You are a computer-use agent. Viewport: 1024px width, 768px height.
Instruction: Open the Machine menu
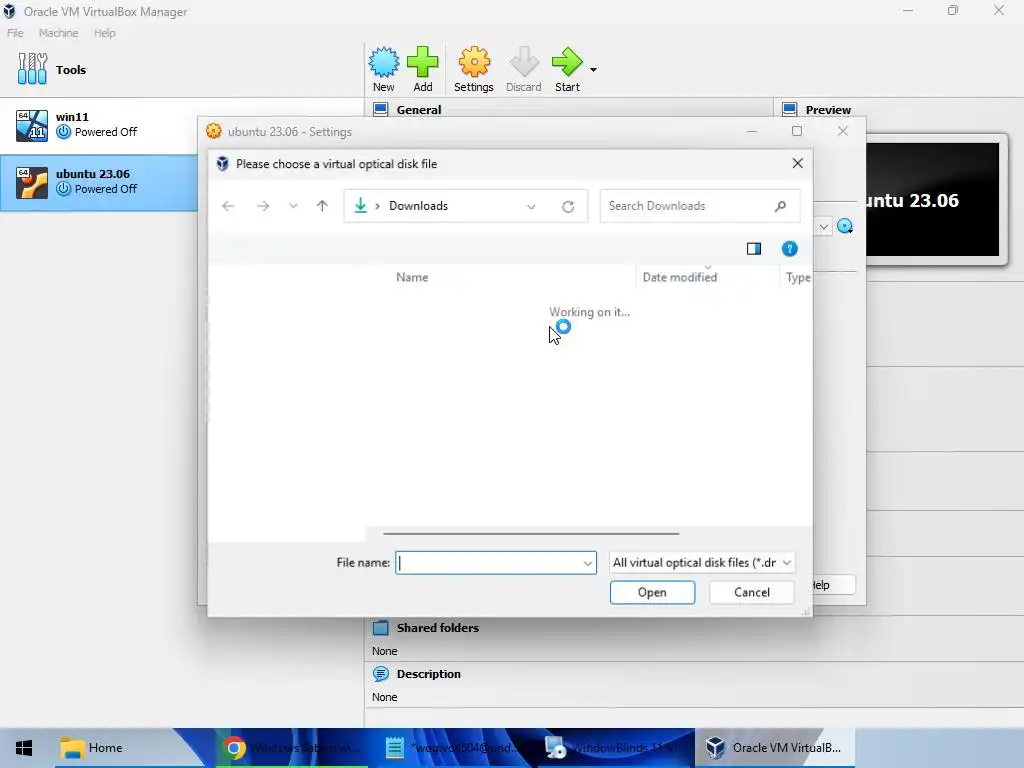58,33
